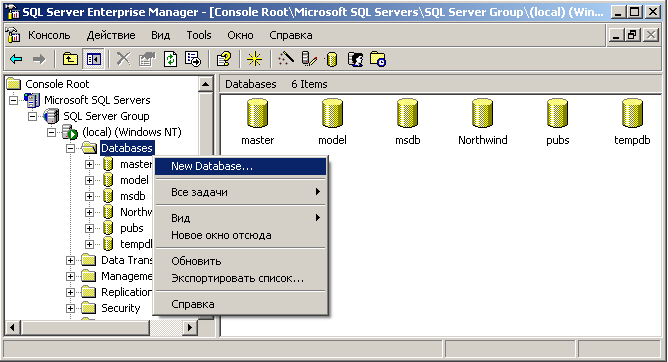Open Вид submenu in context menu
668x362 pixels.
(x=240, y=218)
